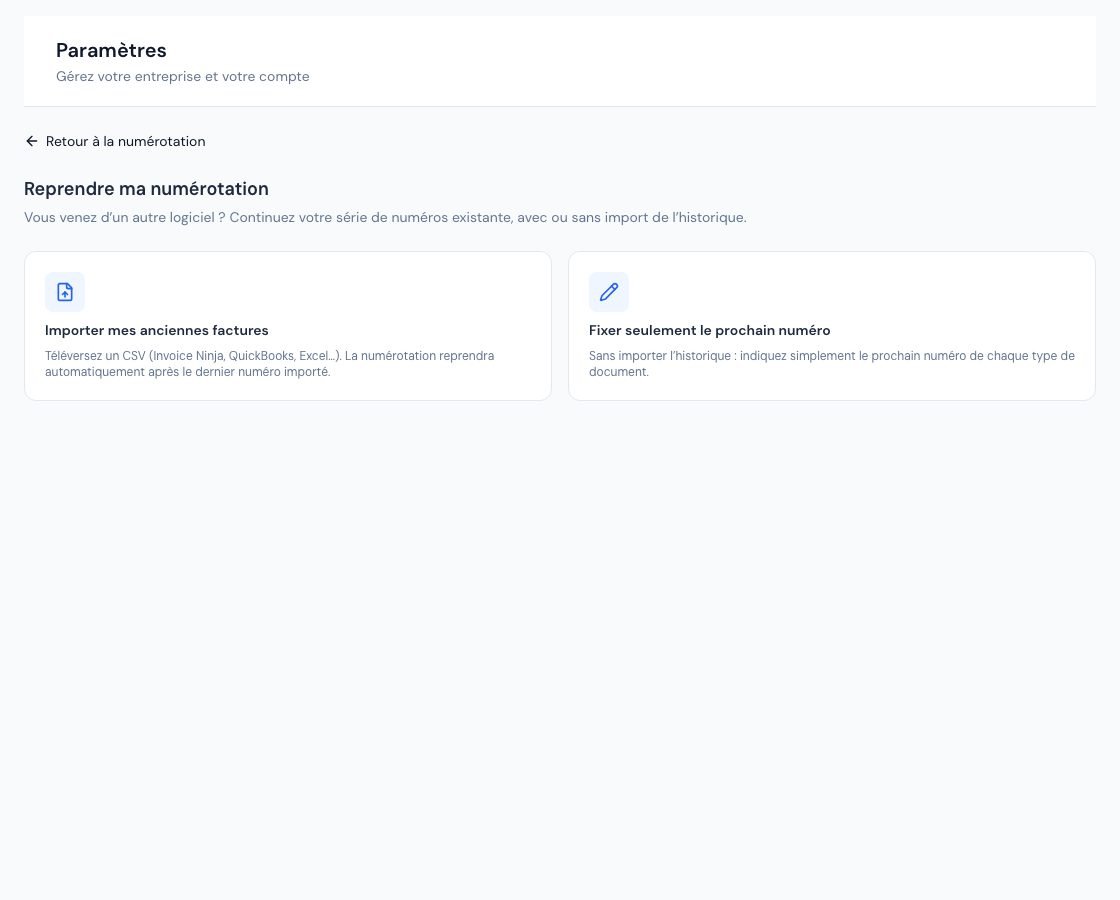
Task: Click the word document in right card
Action: (x=618, y=372)
